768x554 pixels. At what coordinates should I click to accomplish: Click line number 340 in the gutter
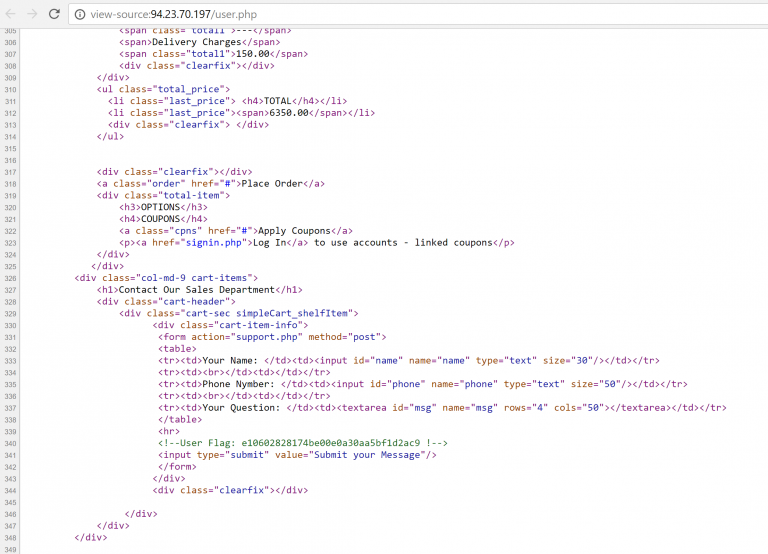[x=10, y=443]
